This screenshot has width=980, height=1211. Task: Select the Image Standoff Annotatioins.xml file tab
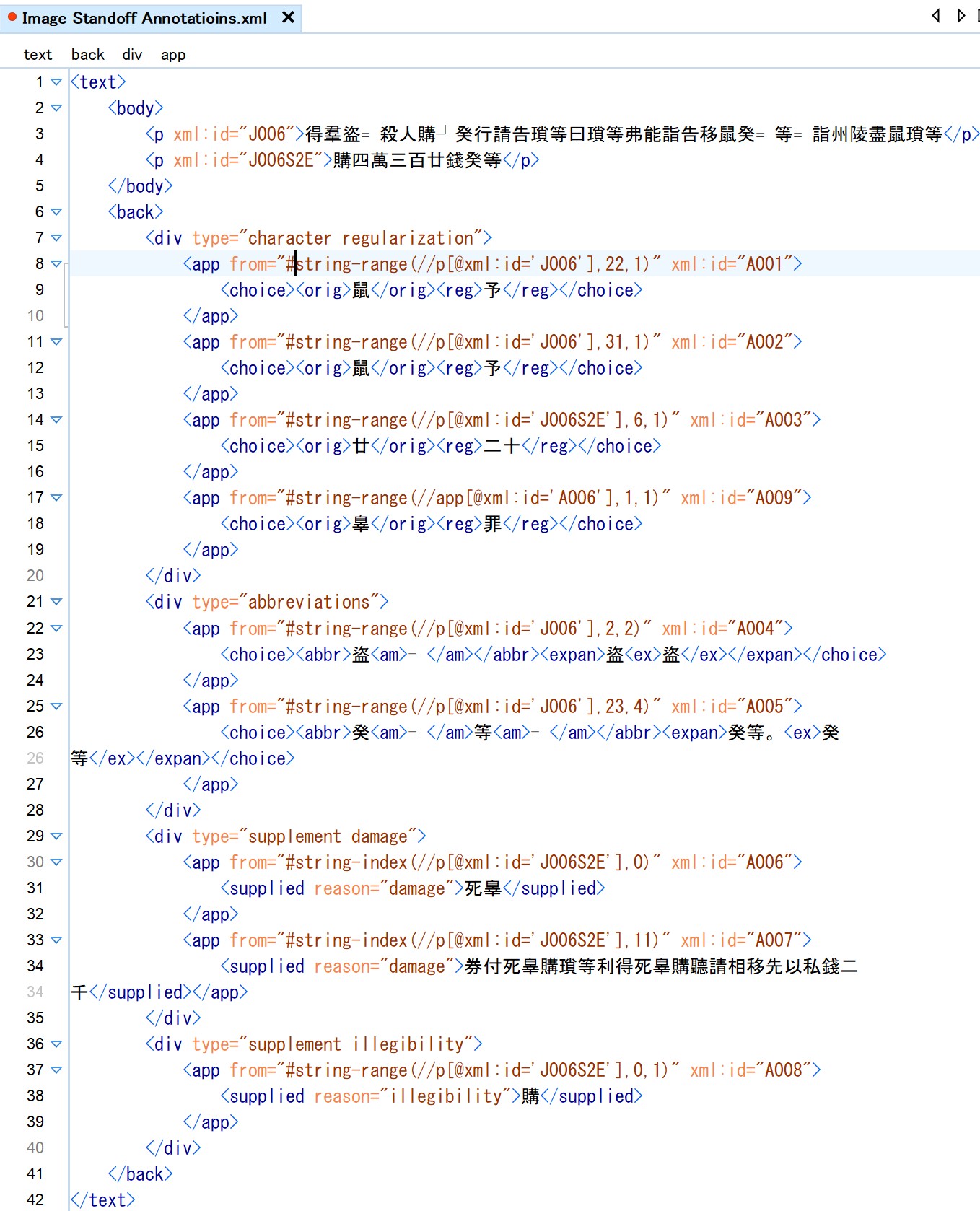(x=150, y=18)
